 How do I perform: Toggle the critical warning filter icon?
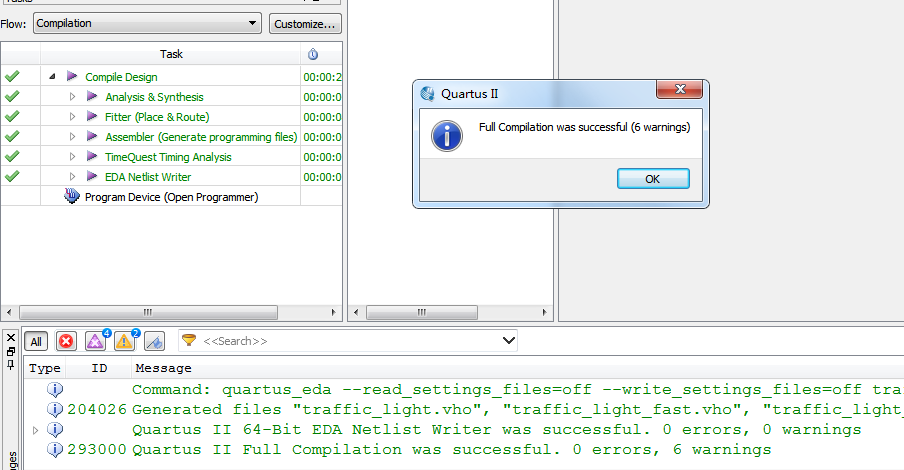click(x=96, y=341)
